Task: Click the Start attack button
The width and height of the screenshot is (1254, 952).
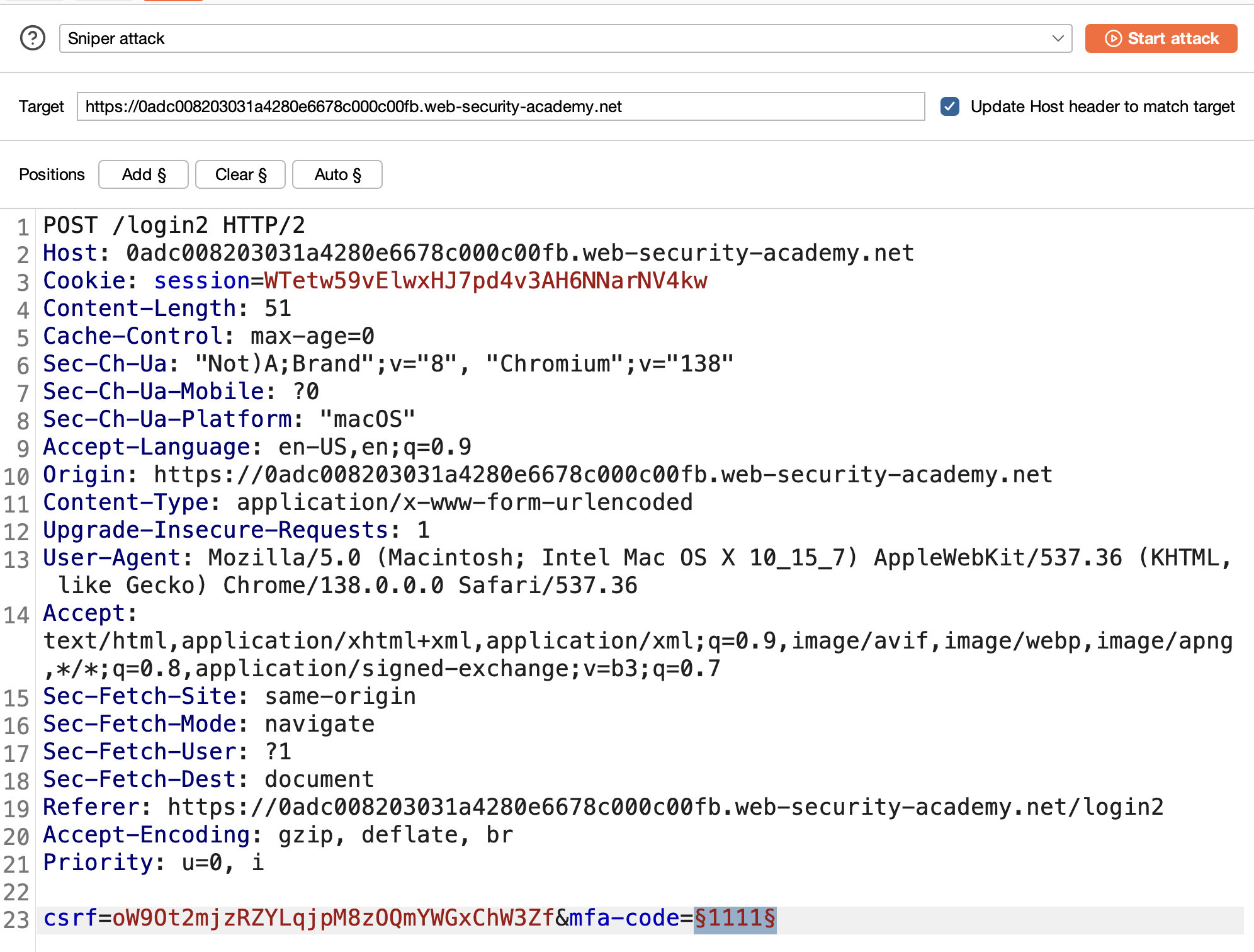Action: coord(1161,38)
